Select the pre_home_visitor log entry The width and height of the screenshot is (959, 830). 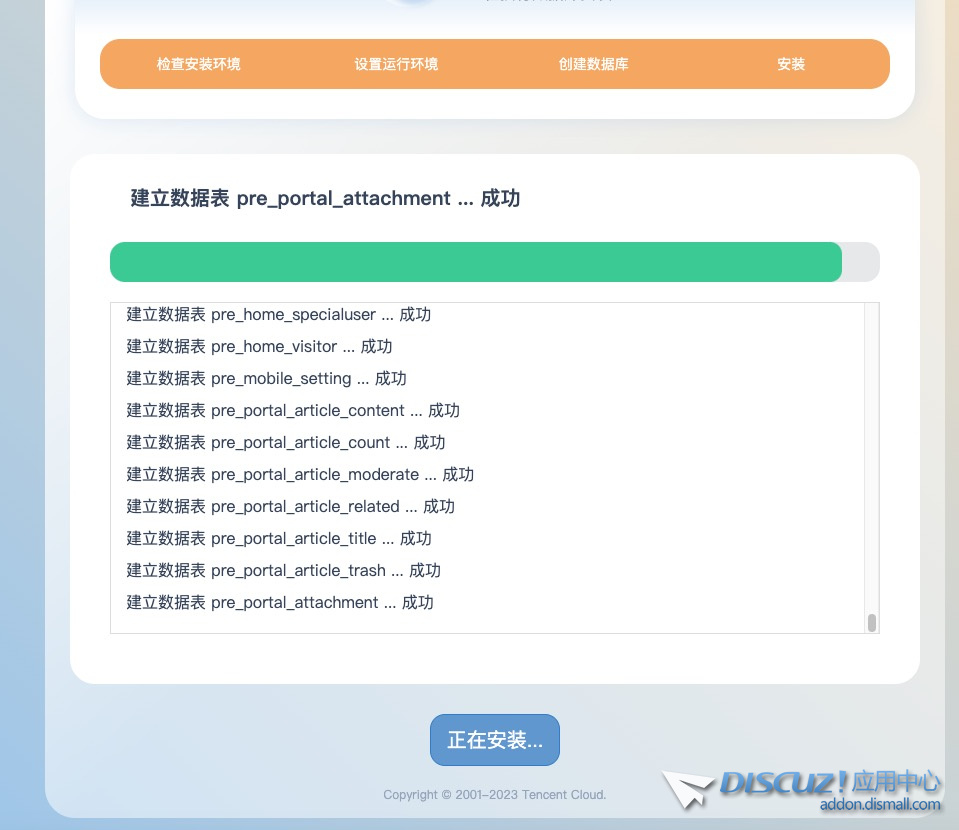(259, 347)
